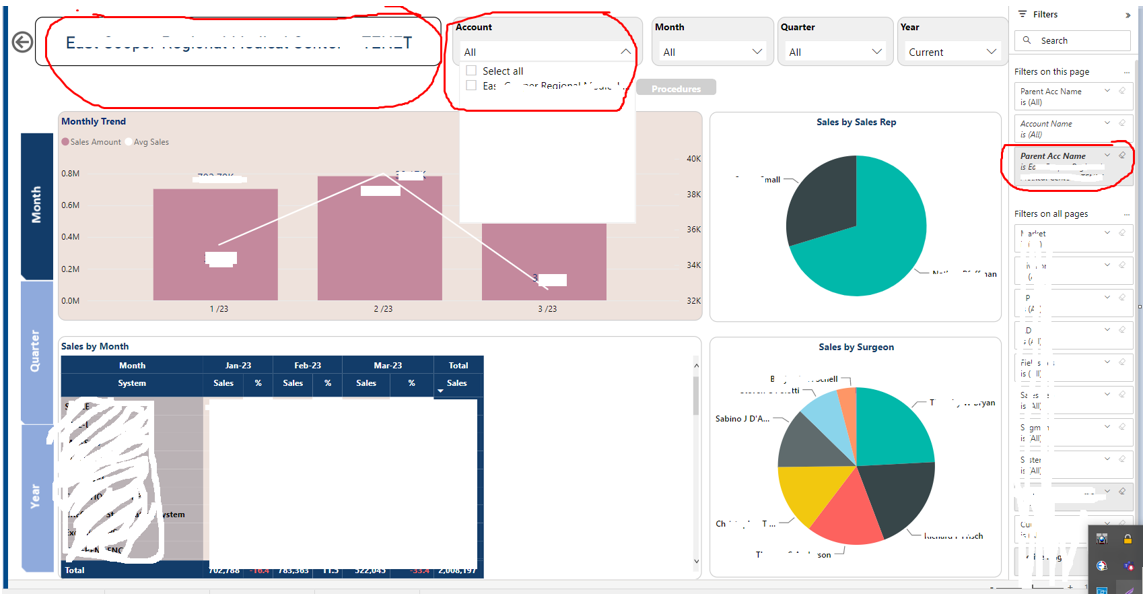
Task: Expand the Market filter card
Action: click(1107, 233)
